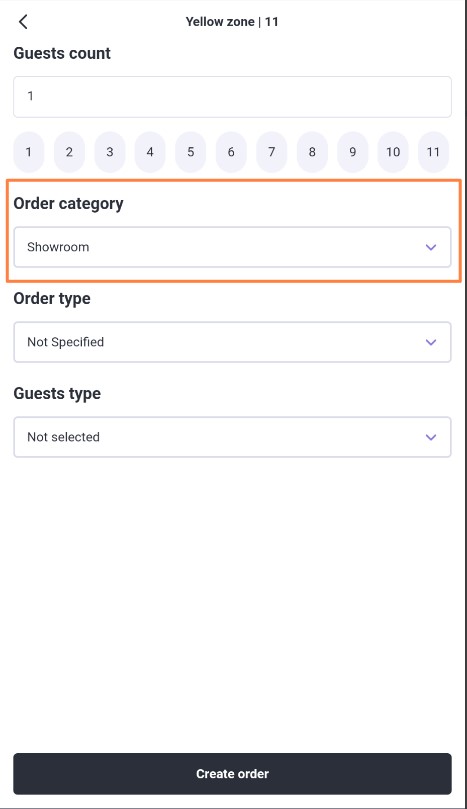This screenshot has height=809, width=467.
Task: Expand the Not Specified order type dropdown
Action: pos(232,342)
